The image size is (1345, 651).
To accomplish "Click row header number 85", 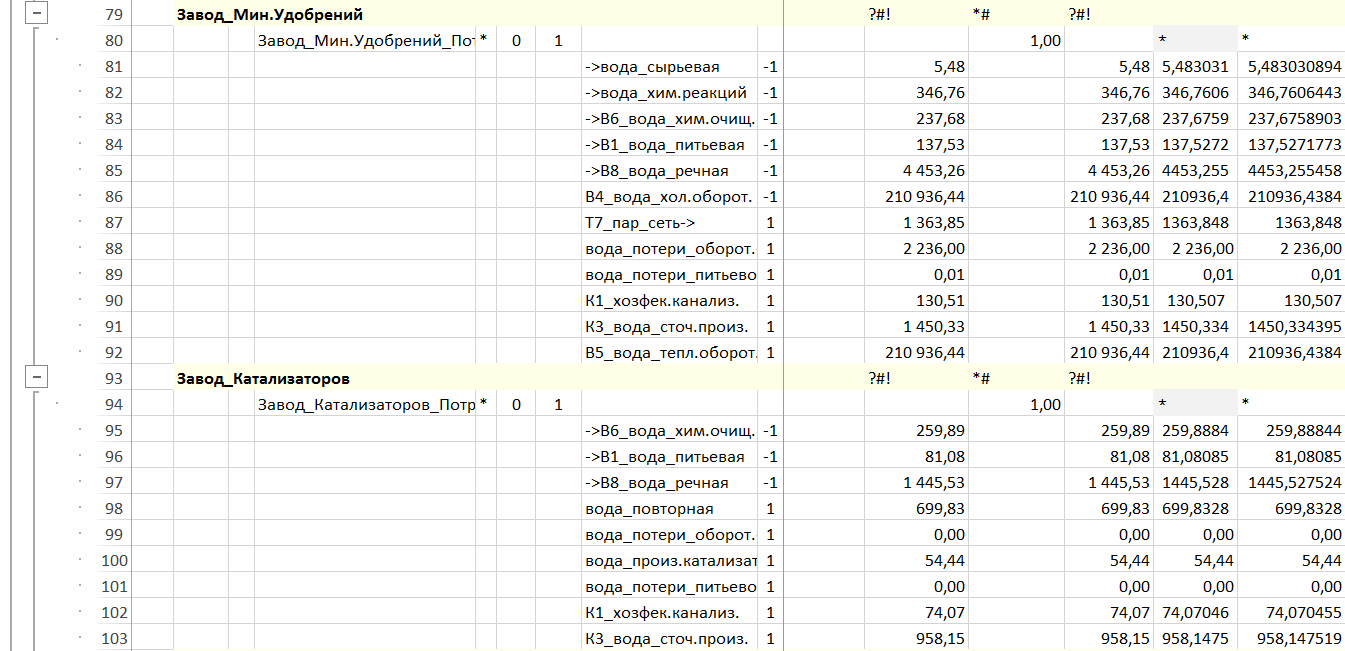I will 114,171.
